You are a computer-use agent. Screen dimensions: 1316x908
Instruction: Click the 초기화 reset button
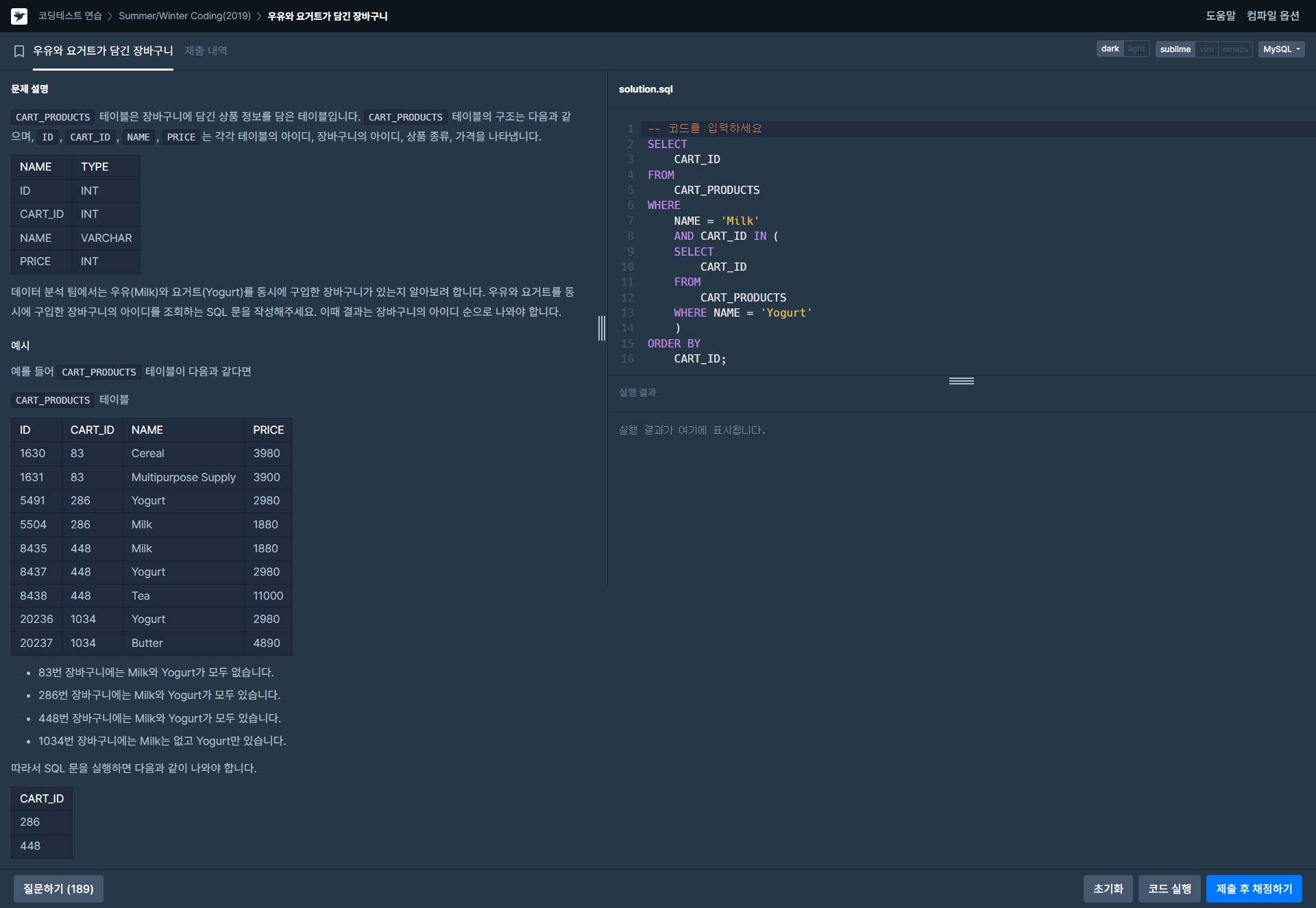(1108, 889)
